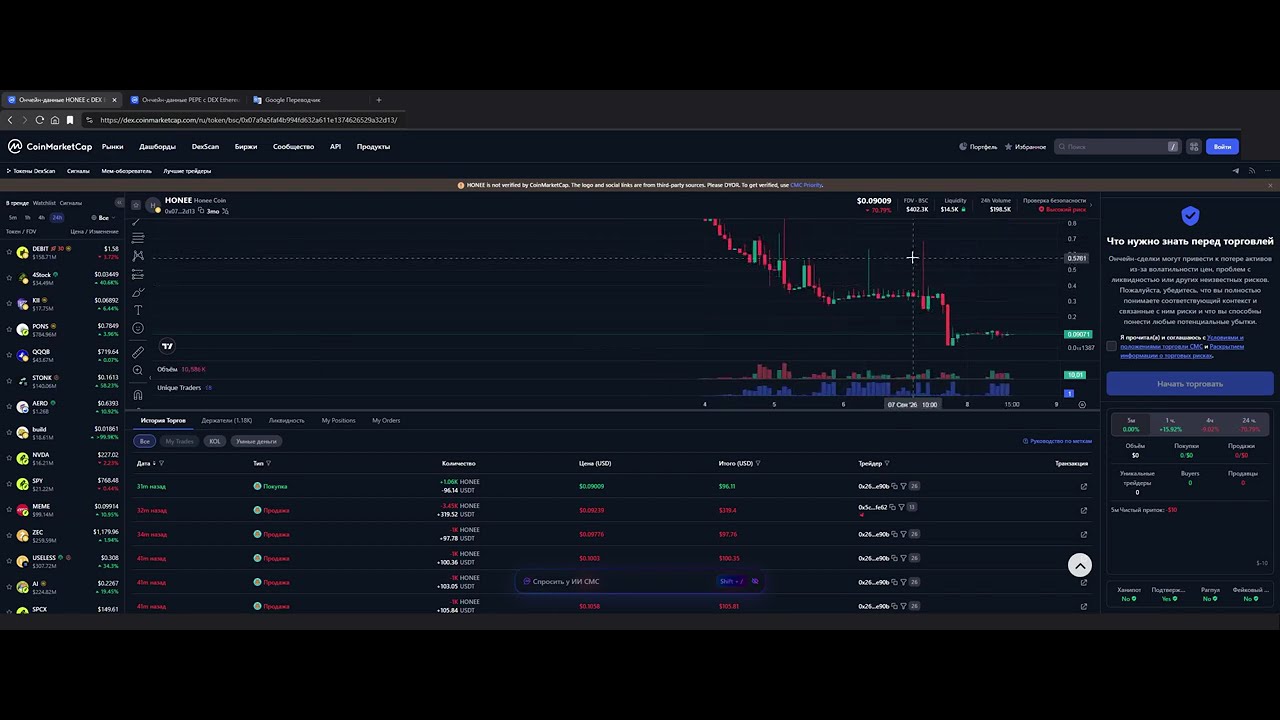The width and height of the screenshot is (1280, 720).
Task: Click scroll-to-top round arrow button
Action: 1080,566
